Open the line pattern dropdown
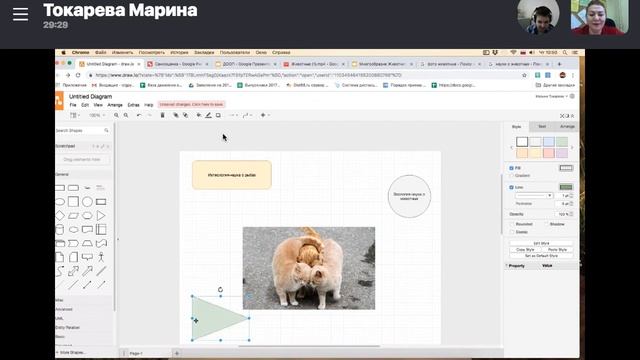Image resolution: width=640 pixels, height=360 pixels. tap(534, 196)
